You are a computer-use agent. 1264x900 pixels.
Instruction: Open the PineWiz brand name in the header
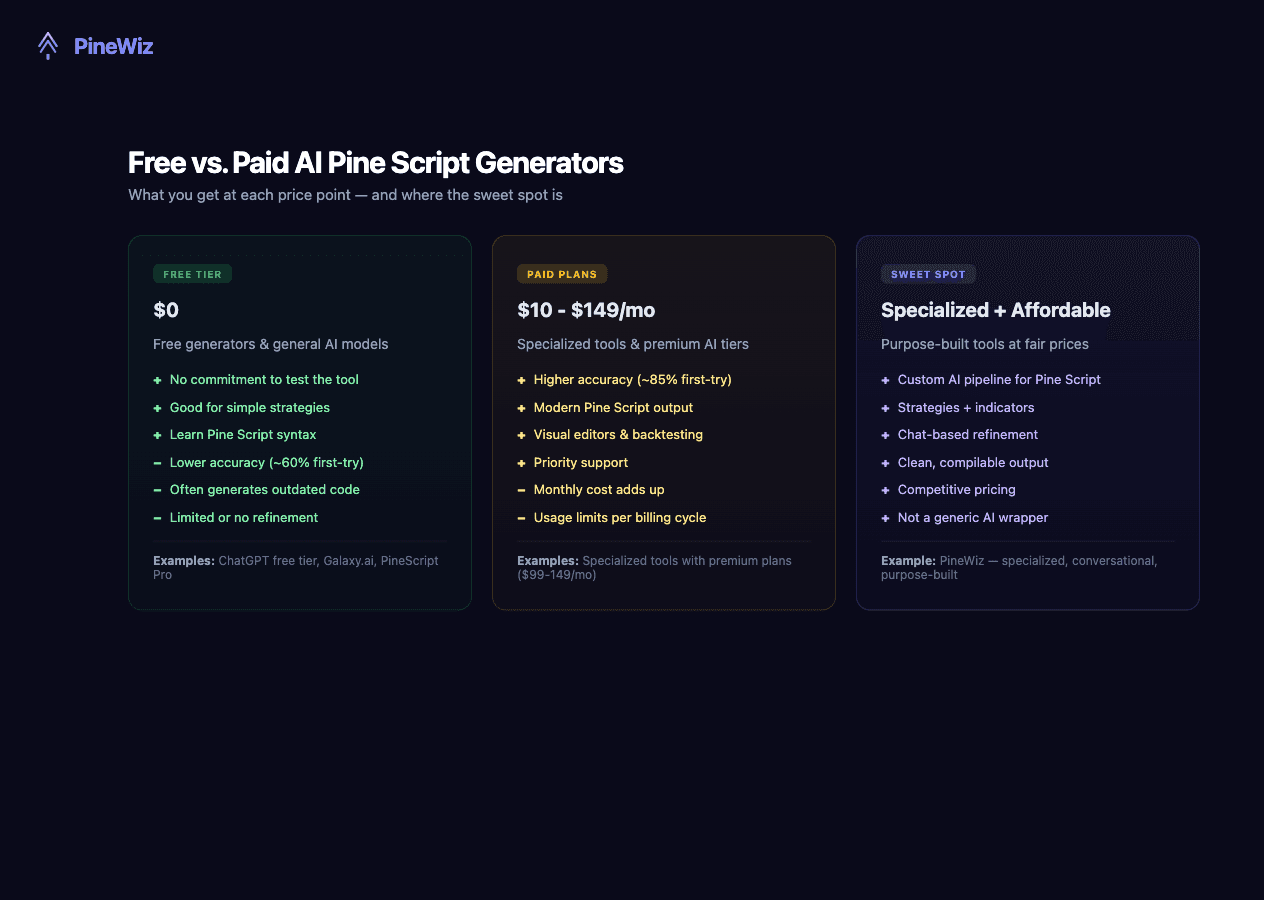click(113, 46)
